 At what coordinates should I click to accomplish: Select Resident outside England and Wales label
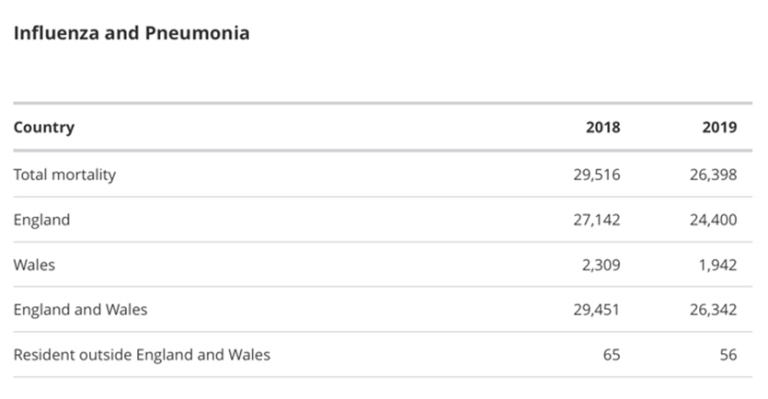142,355
